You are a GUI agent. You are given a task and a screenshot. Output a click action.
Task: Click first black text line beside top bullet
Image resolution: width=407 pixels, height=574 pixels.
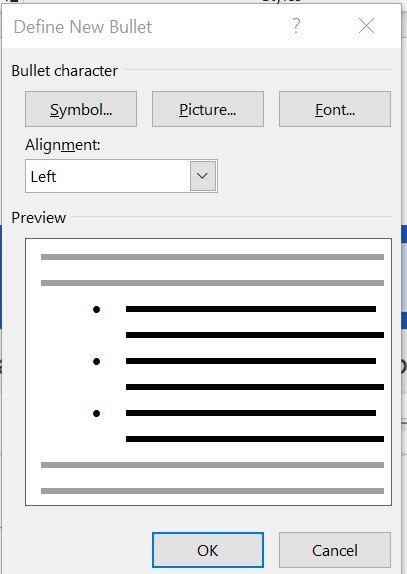251,309
